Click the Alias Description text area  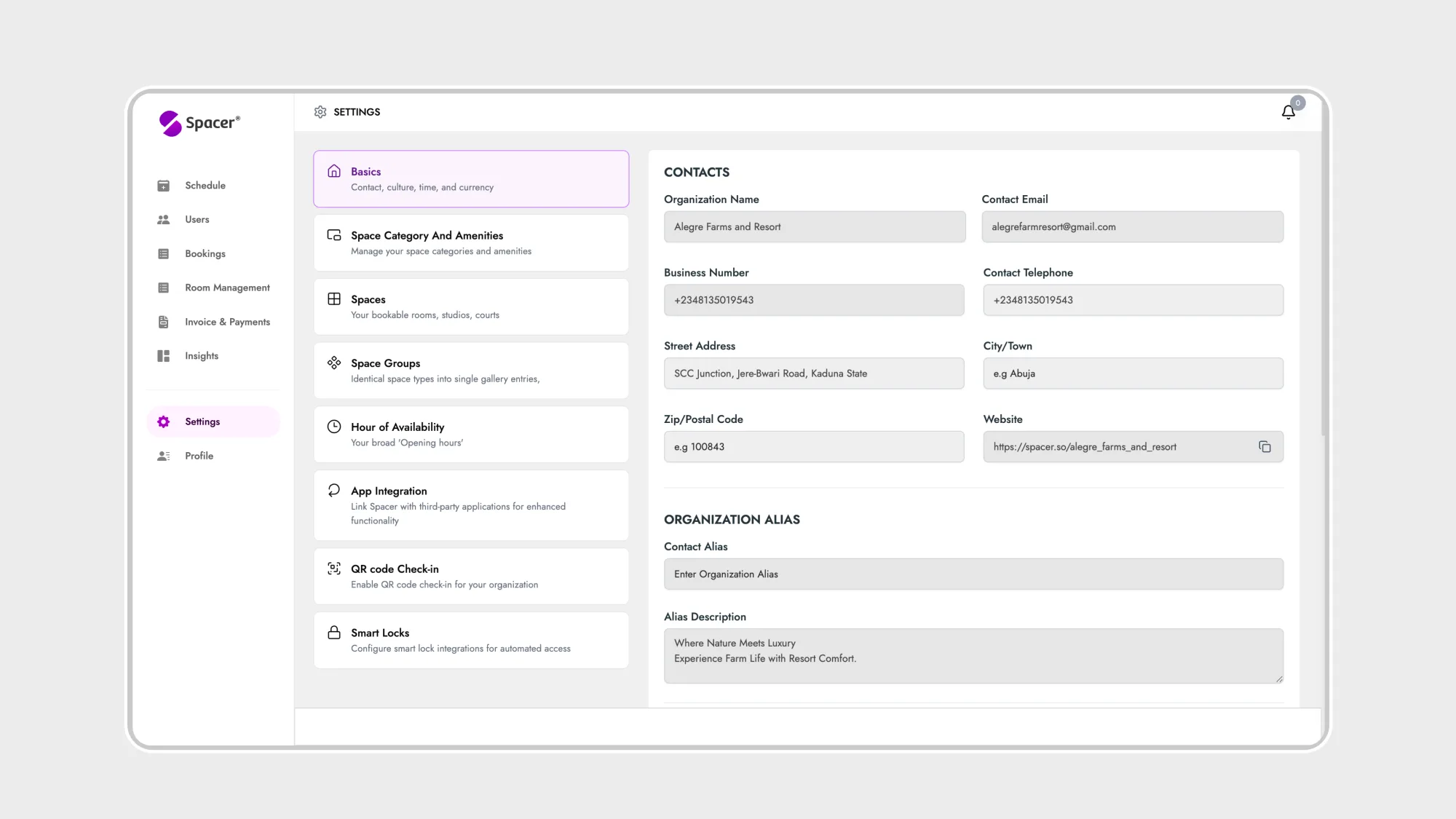[x=973, y=656]
